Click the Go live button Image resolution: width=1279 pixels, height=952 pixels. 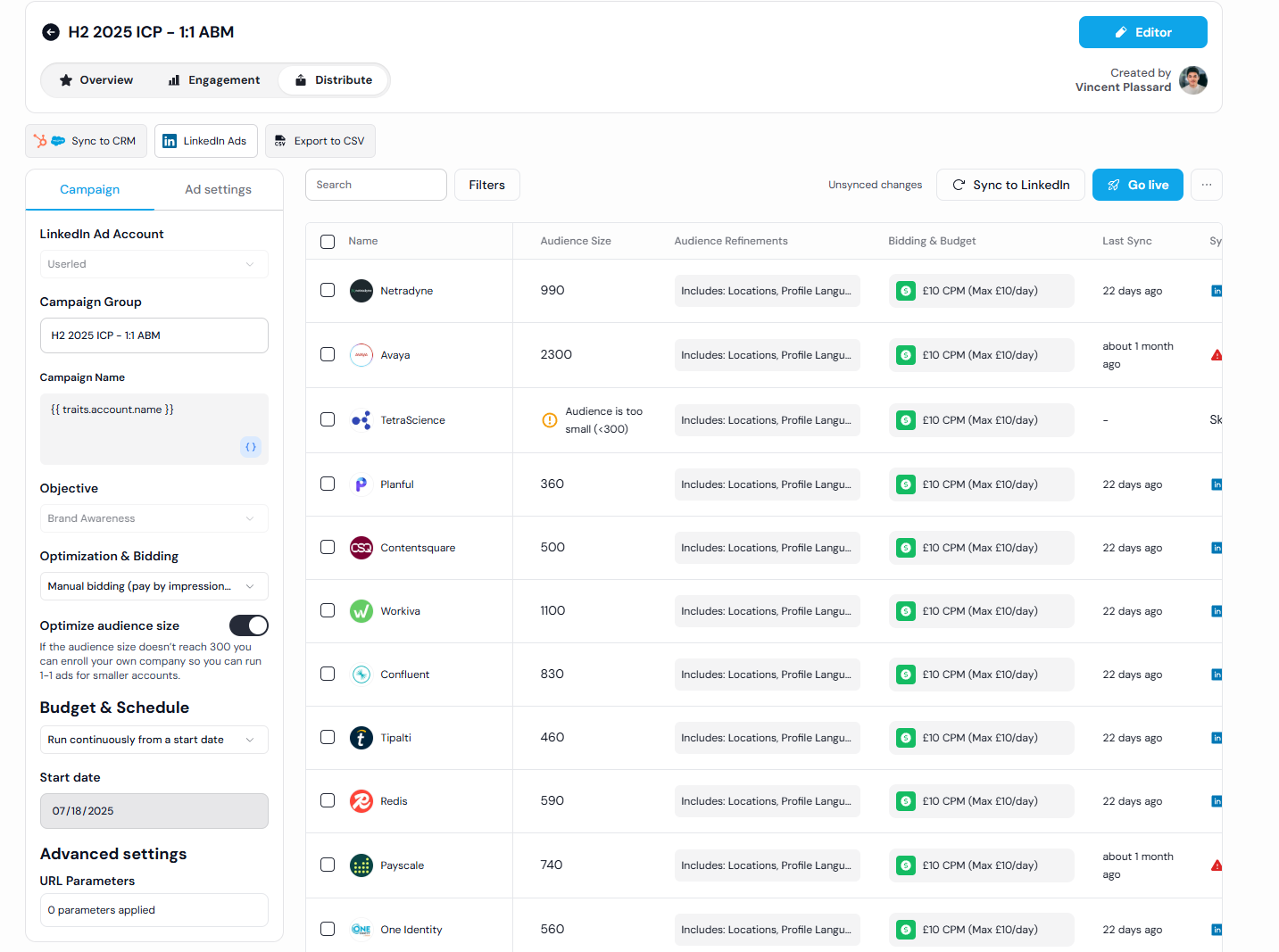[1138, 185]
